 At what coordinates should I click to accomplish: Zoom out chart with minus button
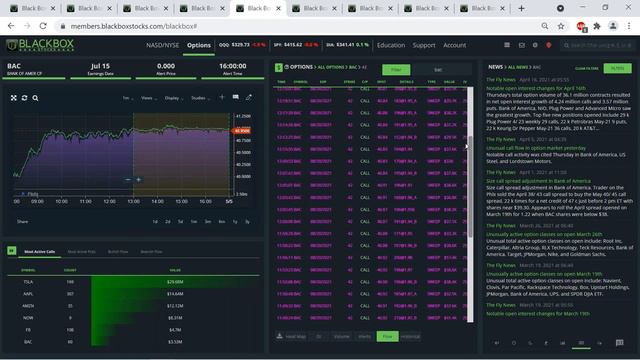(128, 180)
